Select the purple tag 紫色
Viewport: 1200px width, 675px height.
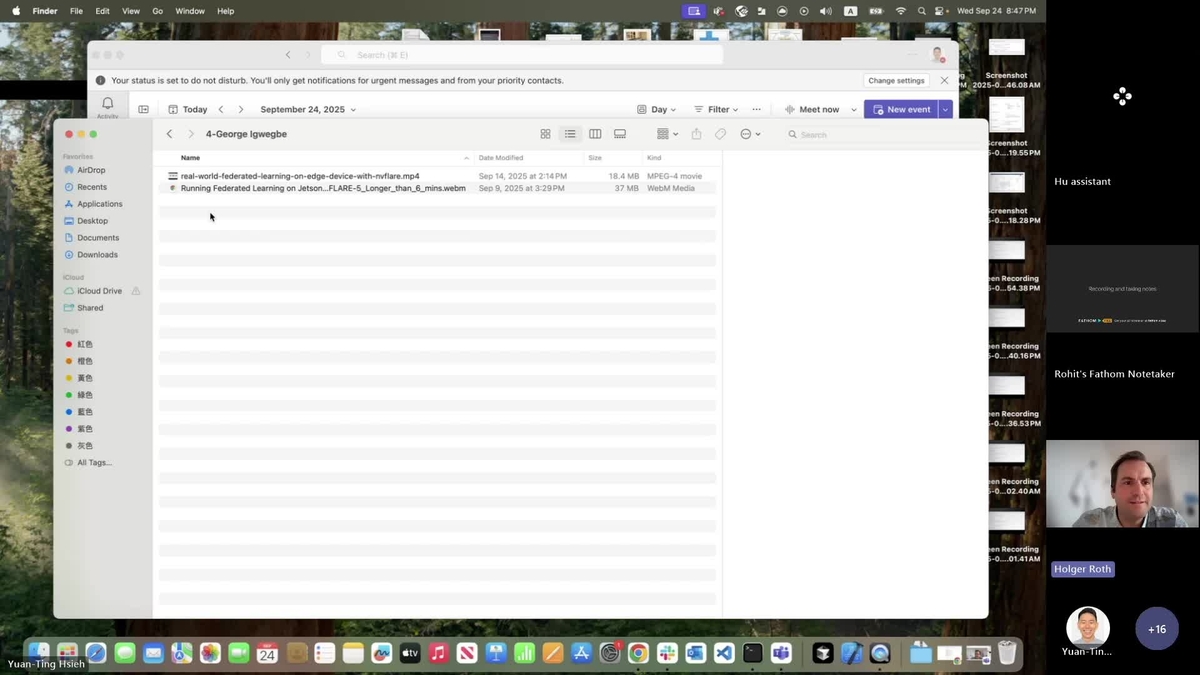pos(85,429)
